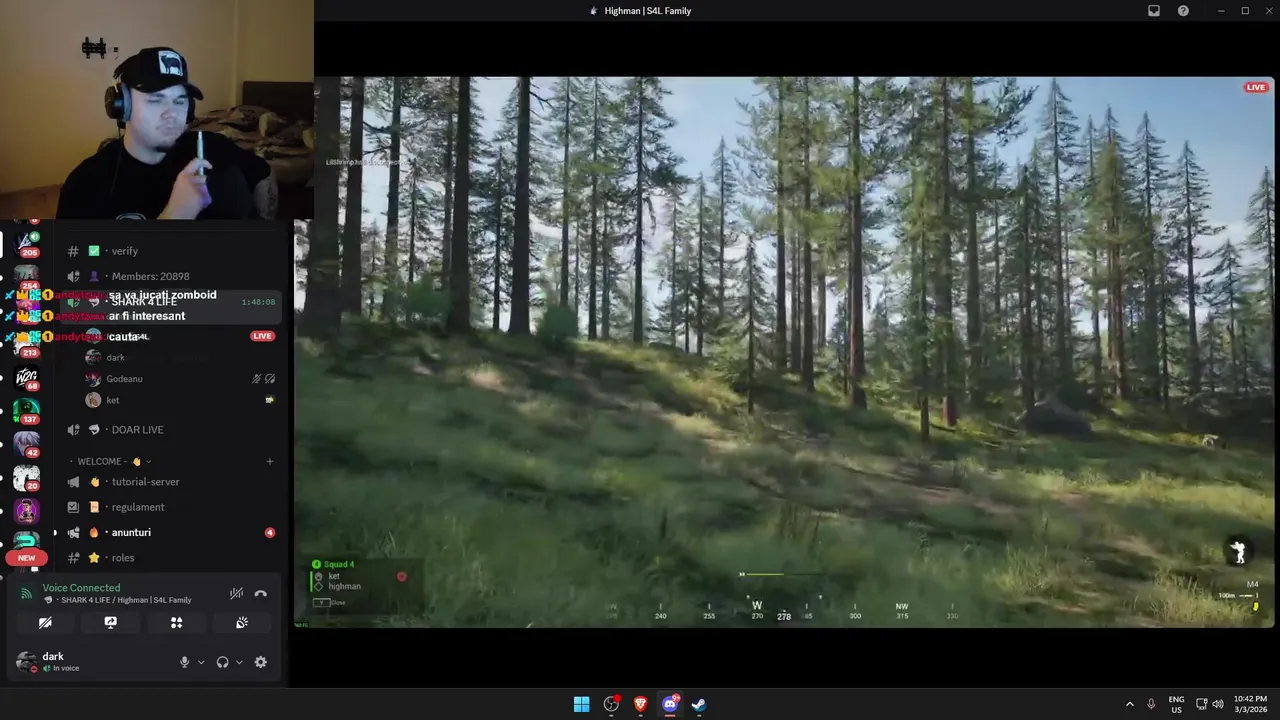Image resolution: width=1280 pixels, height=720 pixels.
Task: Show voice connection quality icon details
Action: point(26,594)
